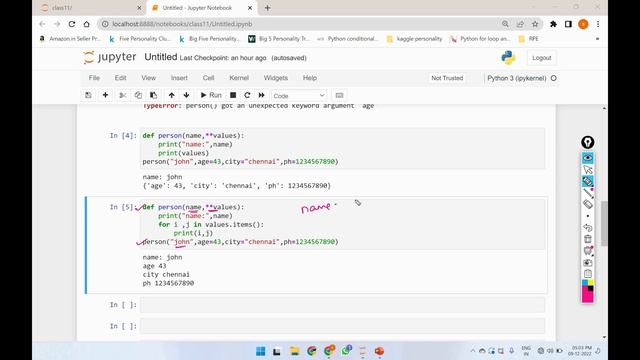Open the View menu
The image size is (640, 360).
pyautogui.click(x=149, y=78)
